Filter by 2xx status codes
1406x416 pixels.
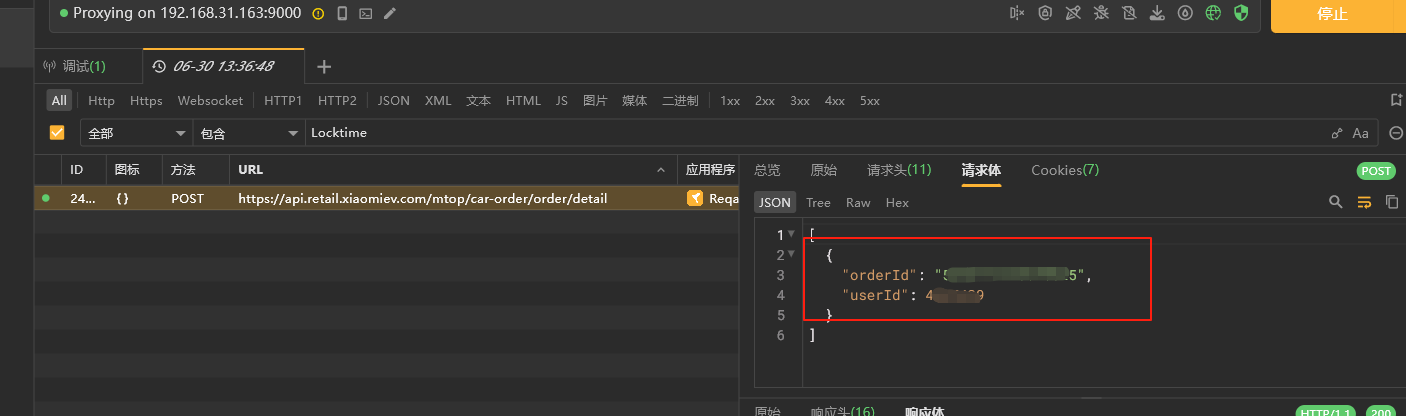[x=765, y=100]
